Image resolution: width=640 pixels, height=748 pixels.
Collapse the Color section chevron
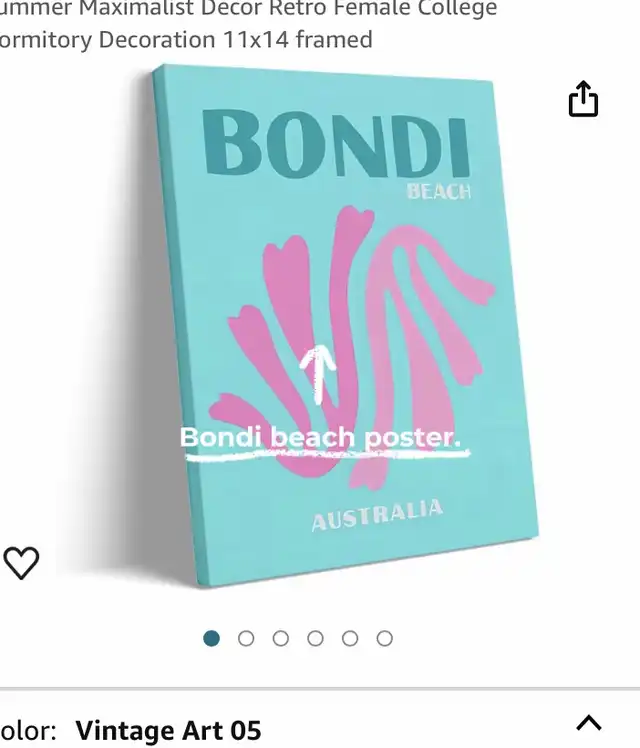589,723
